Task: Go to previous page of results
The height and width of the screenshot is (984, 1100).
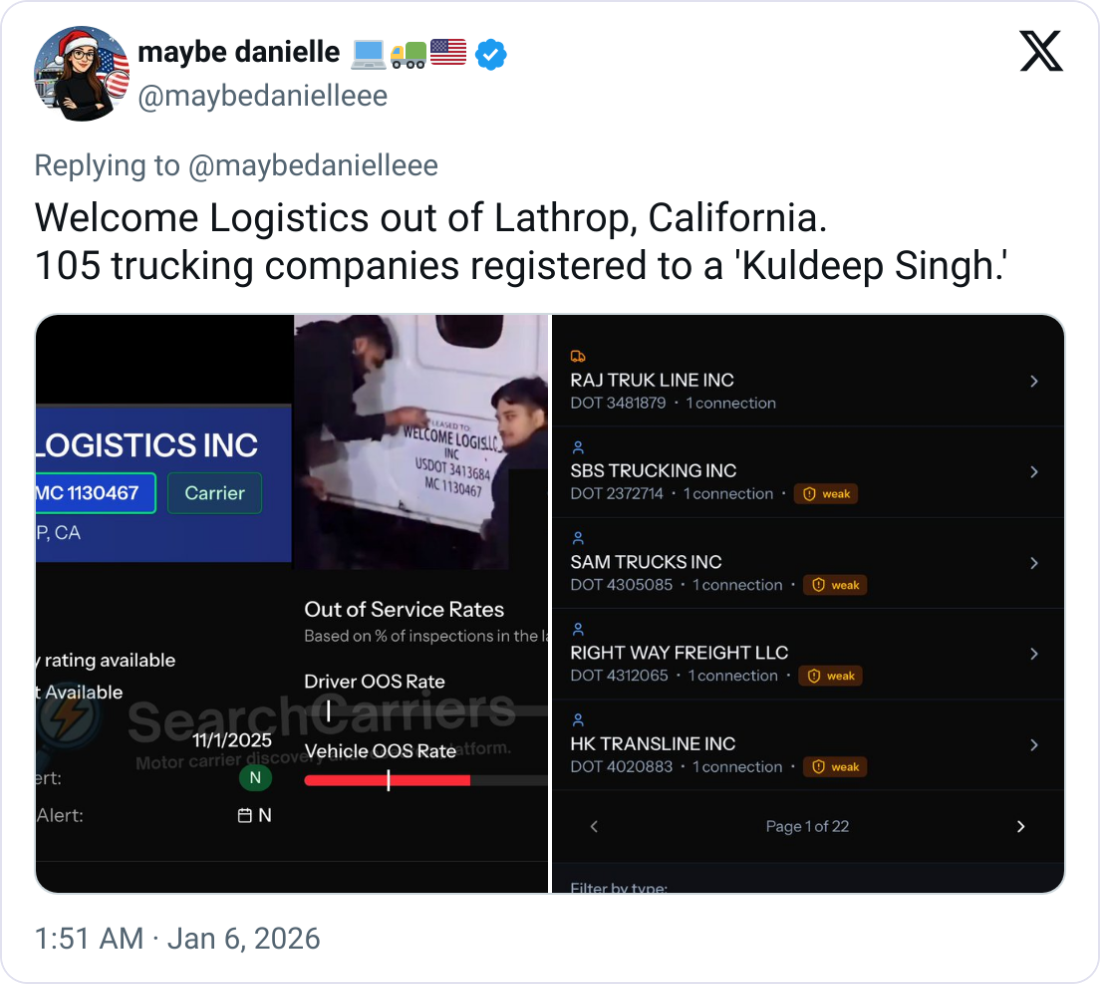Action: pos(594,826)
